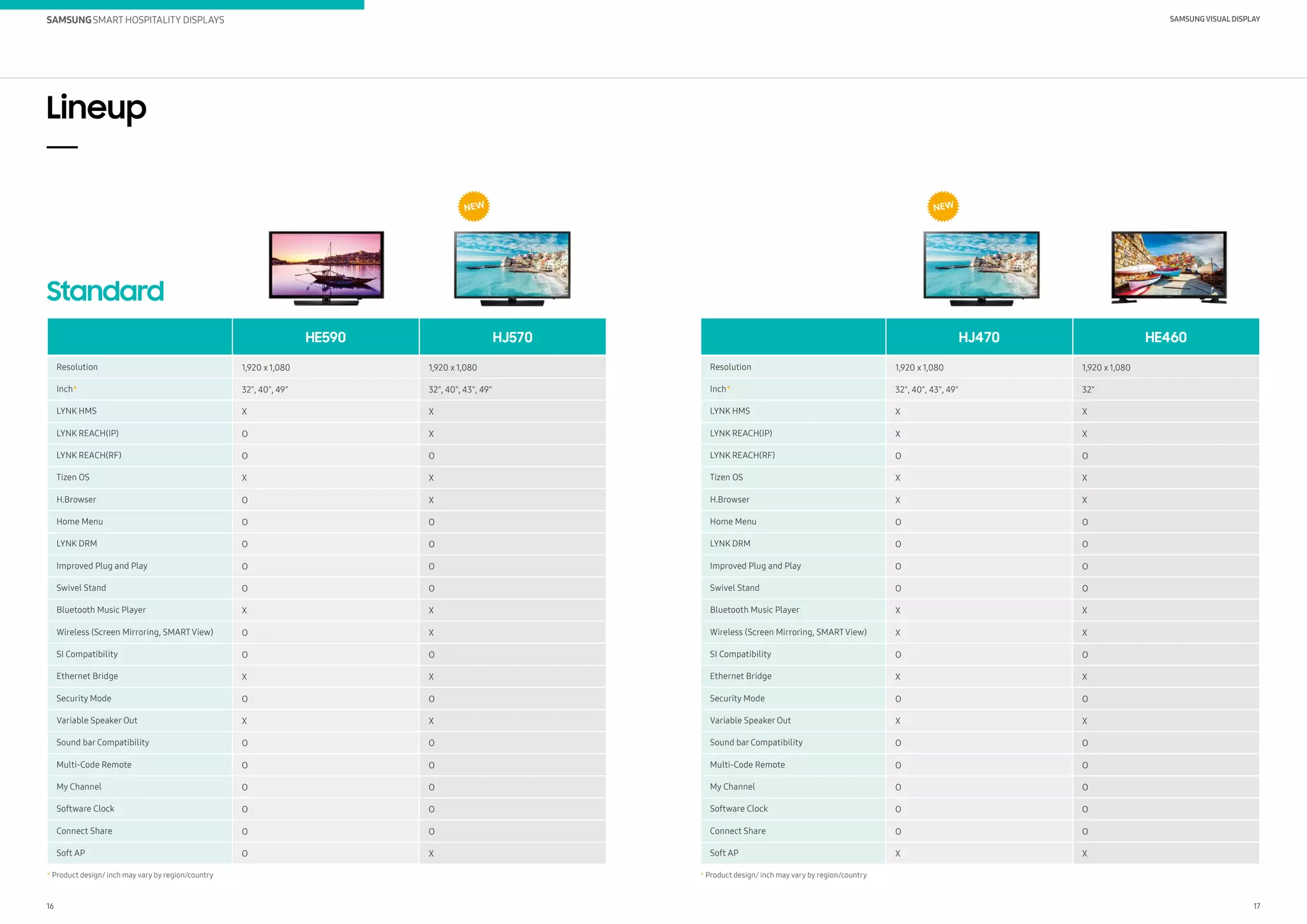
Task: Click Bluetooth Music Player label in right table
Action: point(754,610)
